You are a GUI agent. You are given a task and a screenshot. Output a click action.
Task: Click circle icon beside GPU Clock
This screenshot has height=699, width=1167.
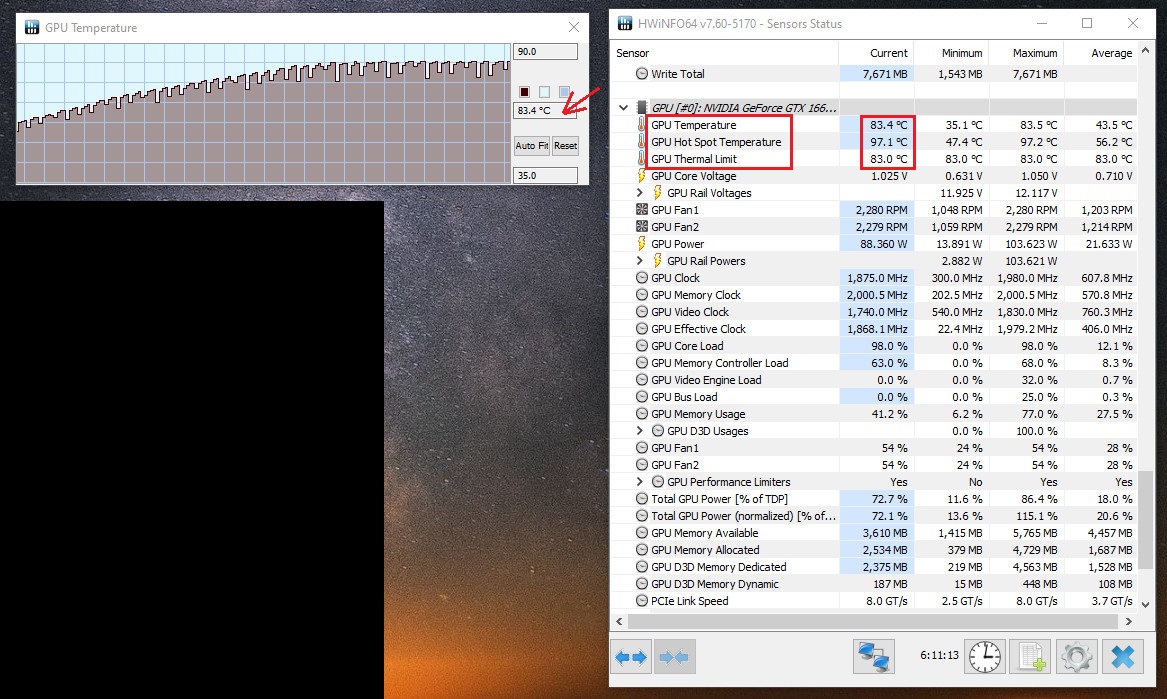tap(642, 278)
